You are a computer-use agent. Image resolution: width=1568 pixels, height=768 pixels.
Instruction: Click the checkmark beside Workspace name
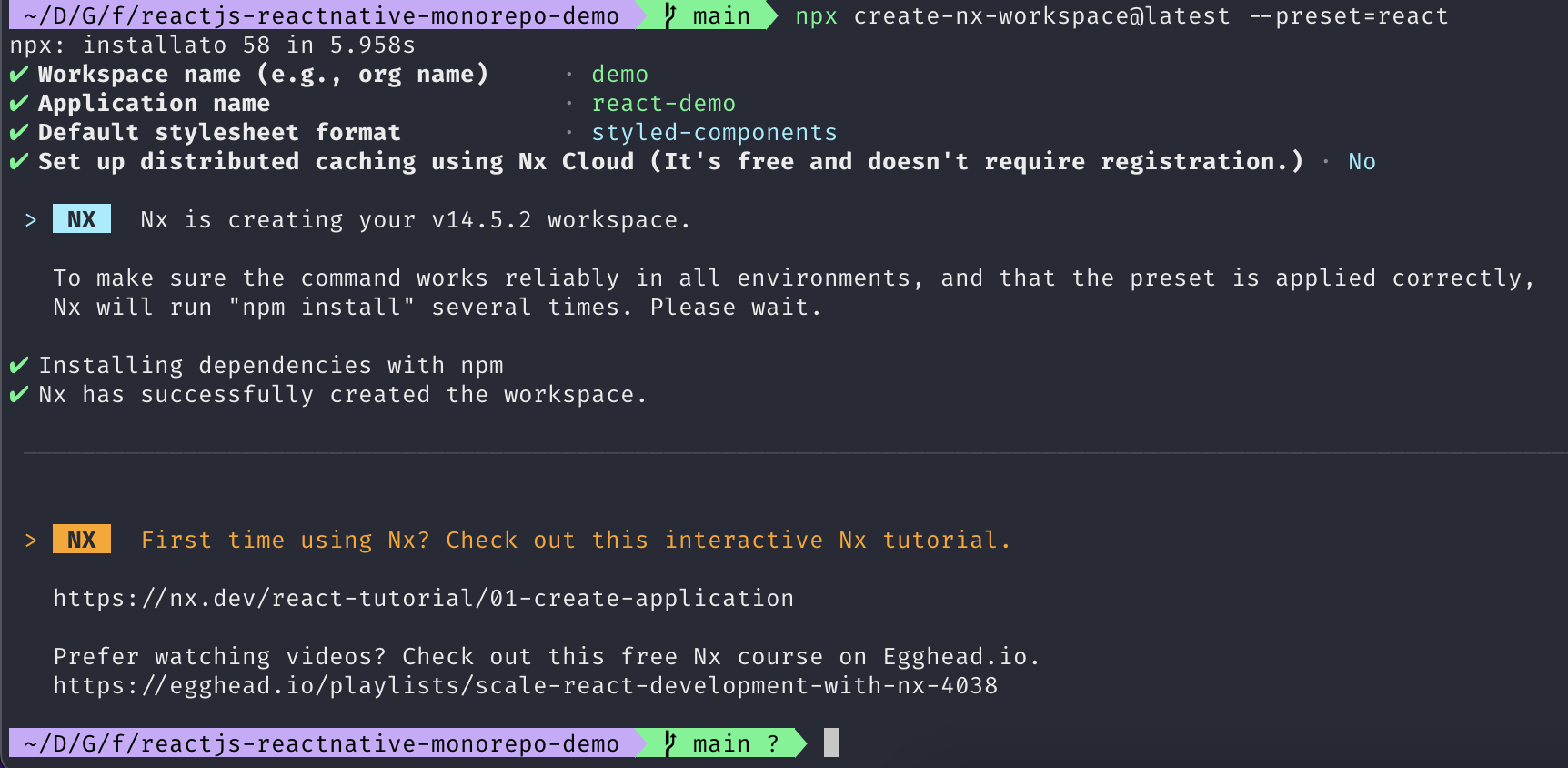click(x=19, y=74)
